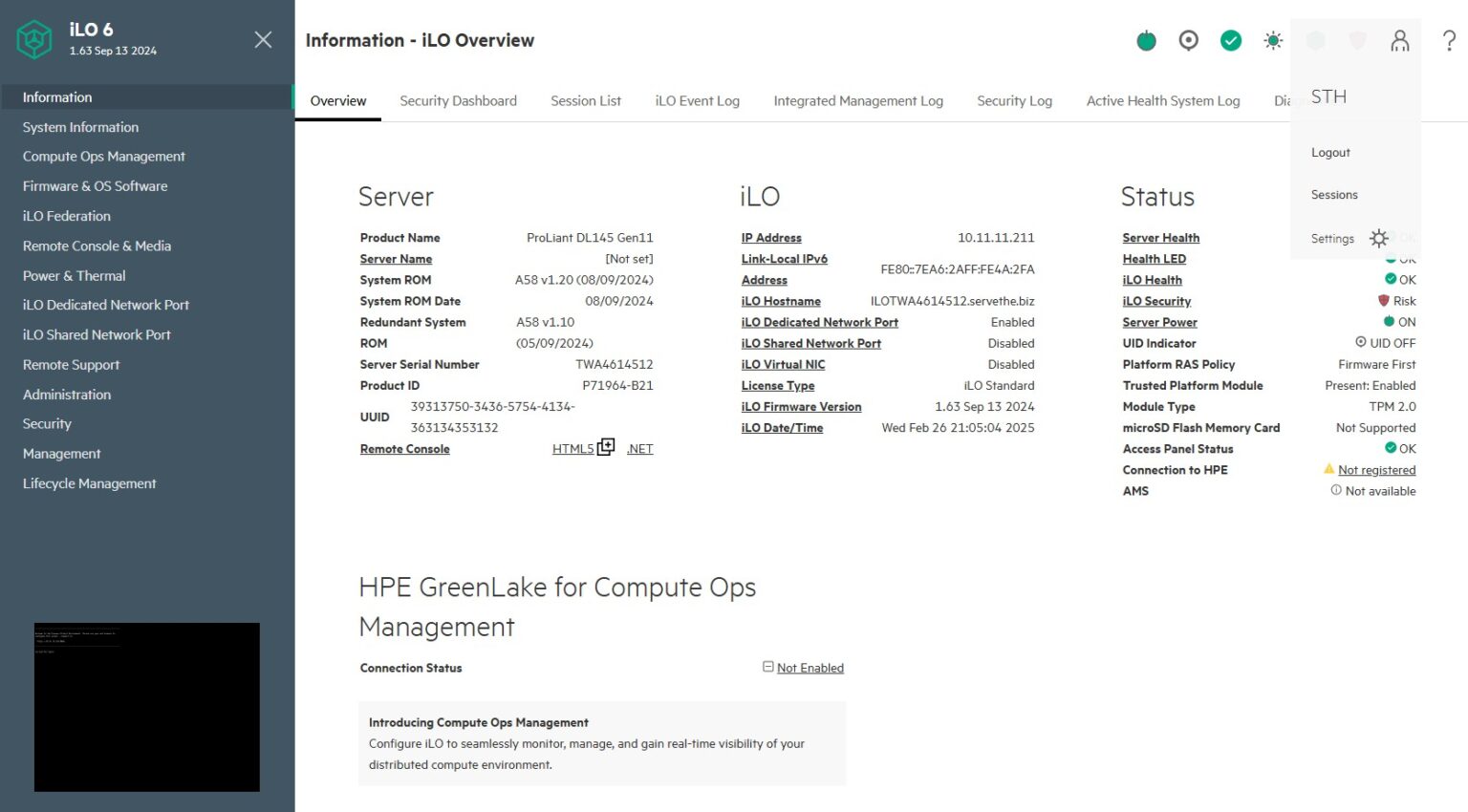Click the warning triangle beside Not registered

[x=1329, y=469]
